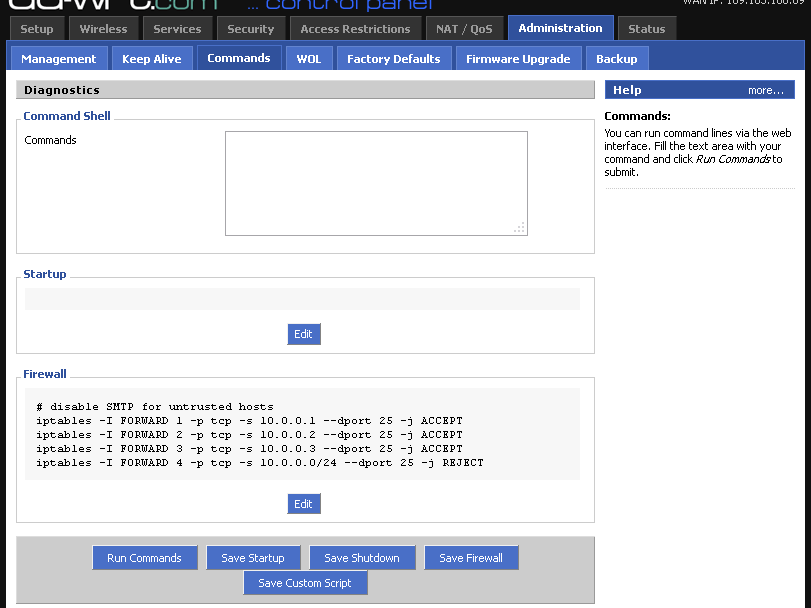Go to Factory Defaults sub-tab
This screenshot has width=811, height=608.
click(394, 58)
